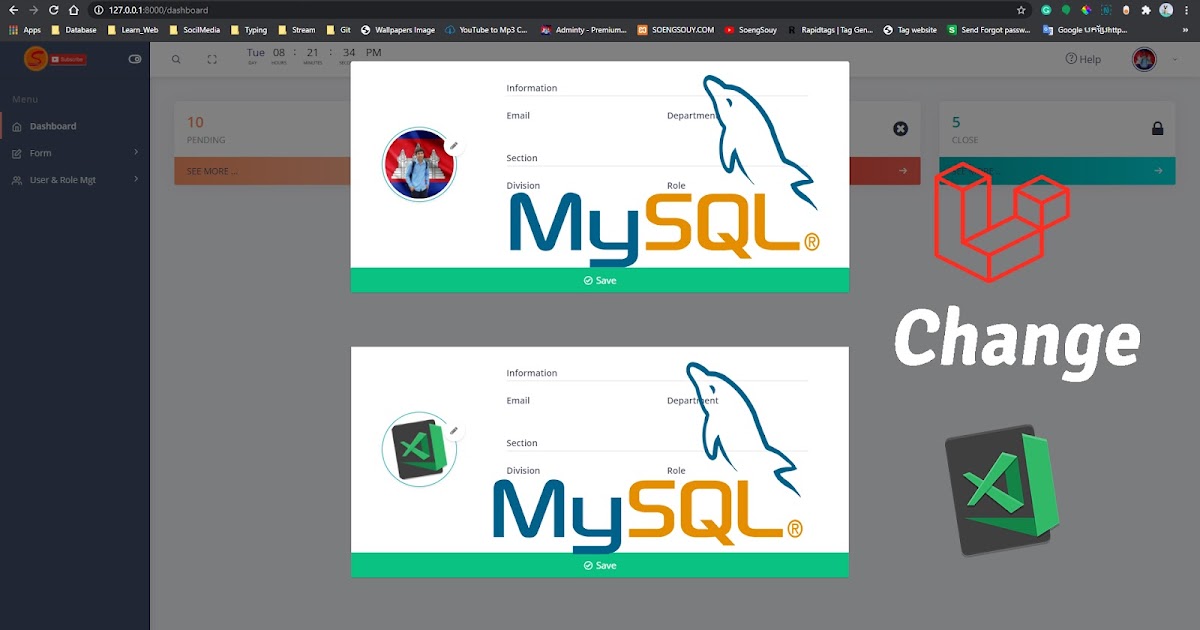This screenshot has height=630, width=1200.
Task: Click the lock icon on Close card
Action: pyautogui.click(x=1157, y=129)
